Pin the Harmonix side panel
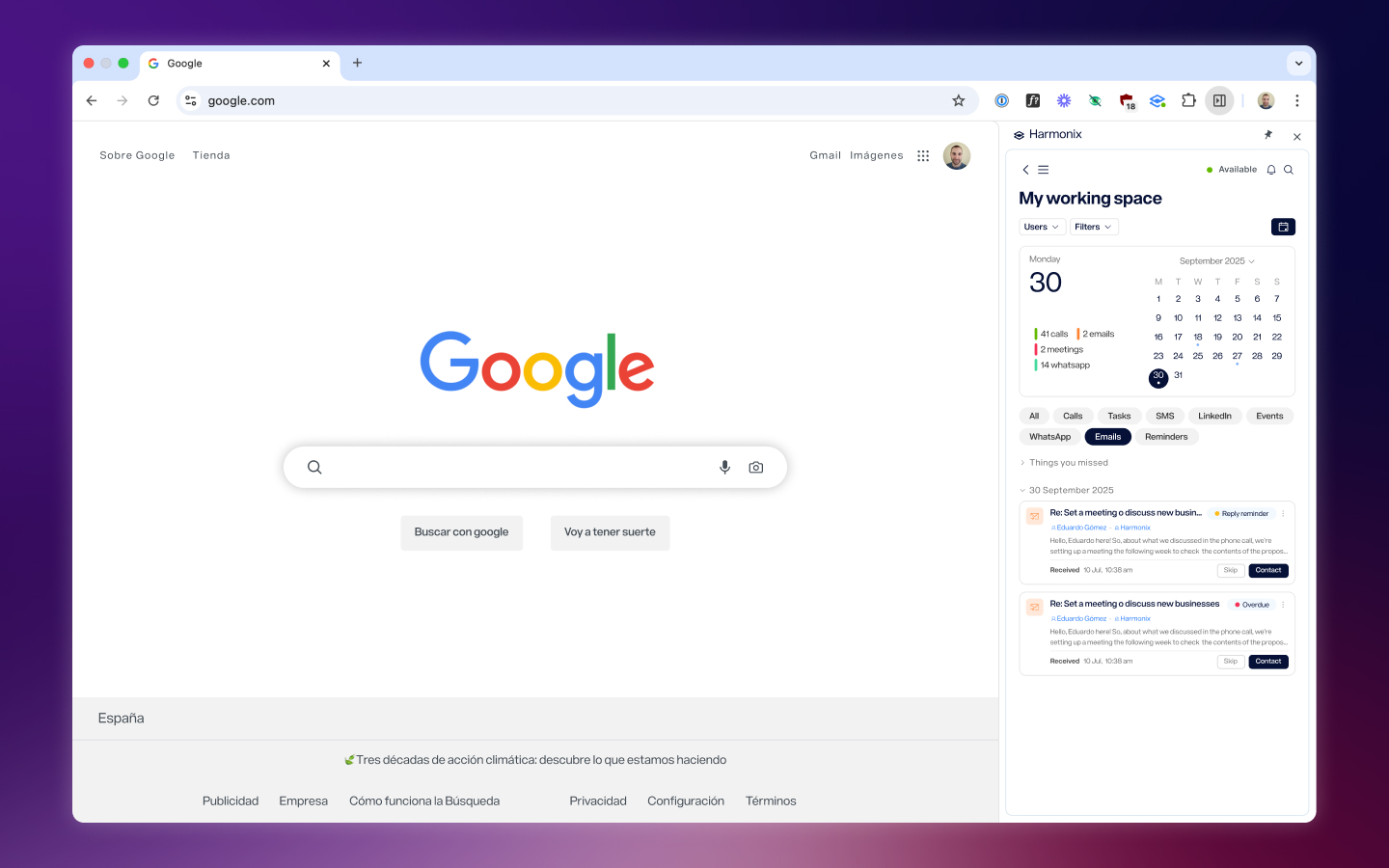The height and width of the screenshot is (868, 1389). pyautogui.click(x=1268, y=135)
